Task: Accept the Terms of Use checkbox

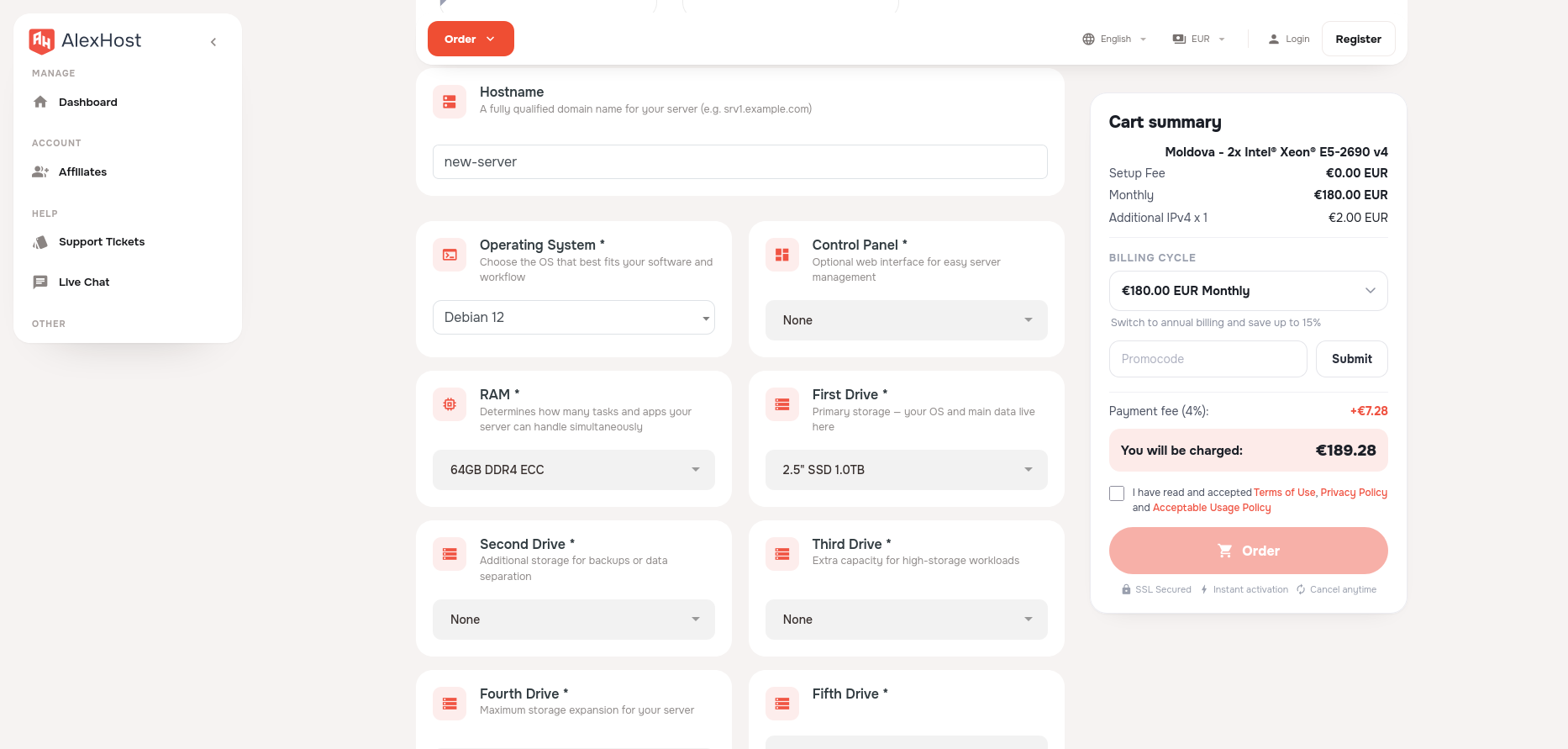Action: click(x=1117, y=493)
